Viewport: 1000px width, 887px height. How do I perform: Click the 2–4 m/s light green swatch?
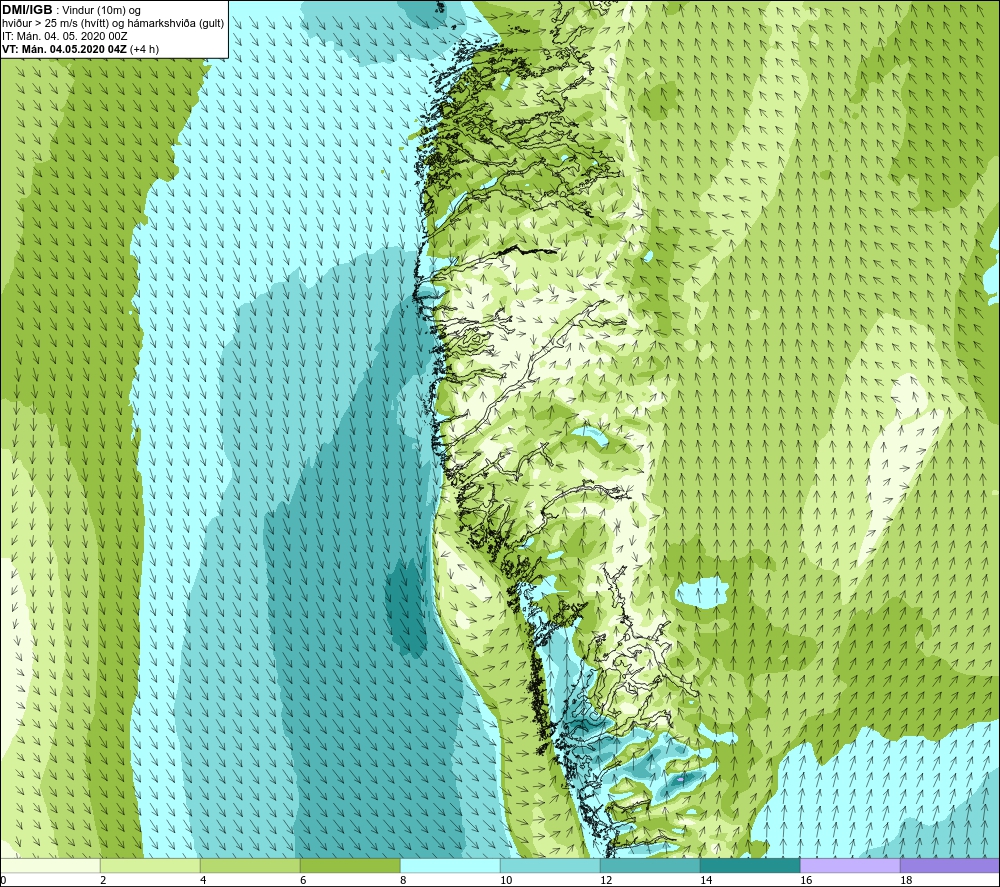(x=151, y=865)
